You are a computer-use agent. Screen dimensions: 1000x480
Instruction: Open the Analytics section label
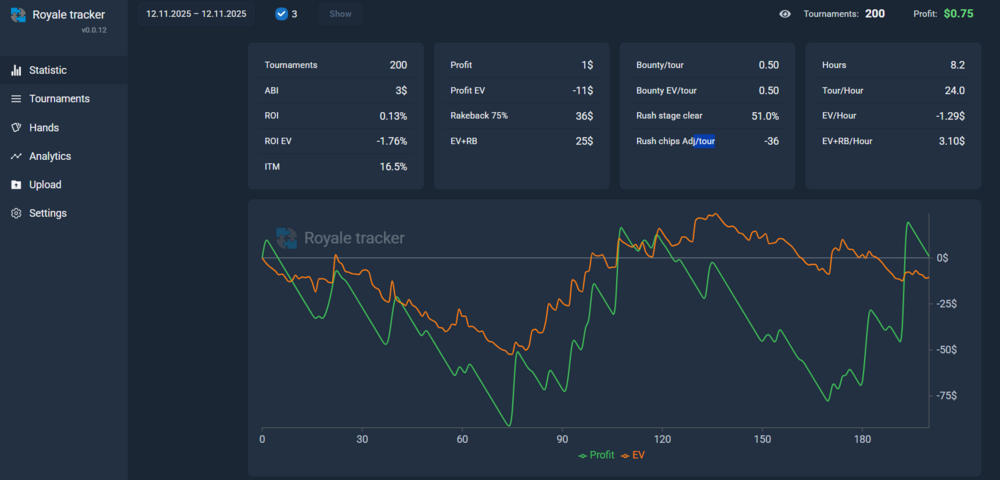[x=50, y=157]
